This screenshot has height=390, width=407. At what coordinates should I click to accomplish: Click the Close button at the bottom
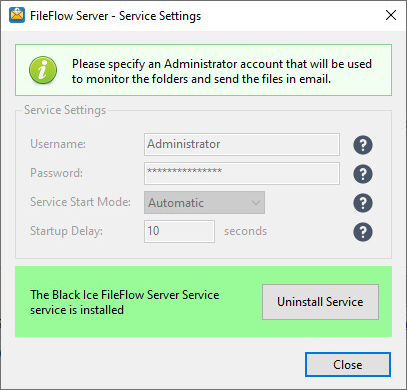pos(348,365)
